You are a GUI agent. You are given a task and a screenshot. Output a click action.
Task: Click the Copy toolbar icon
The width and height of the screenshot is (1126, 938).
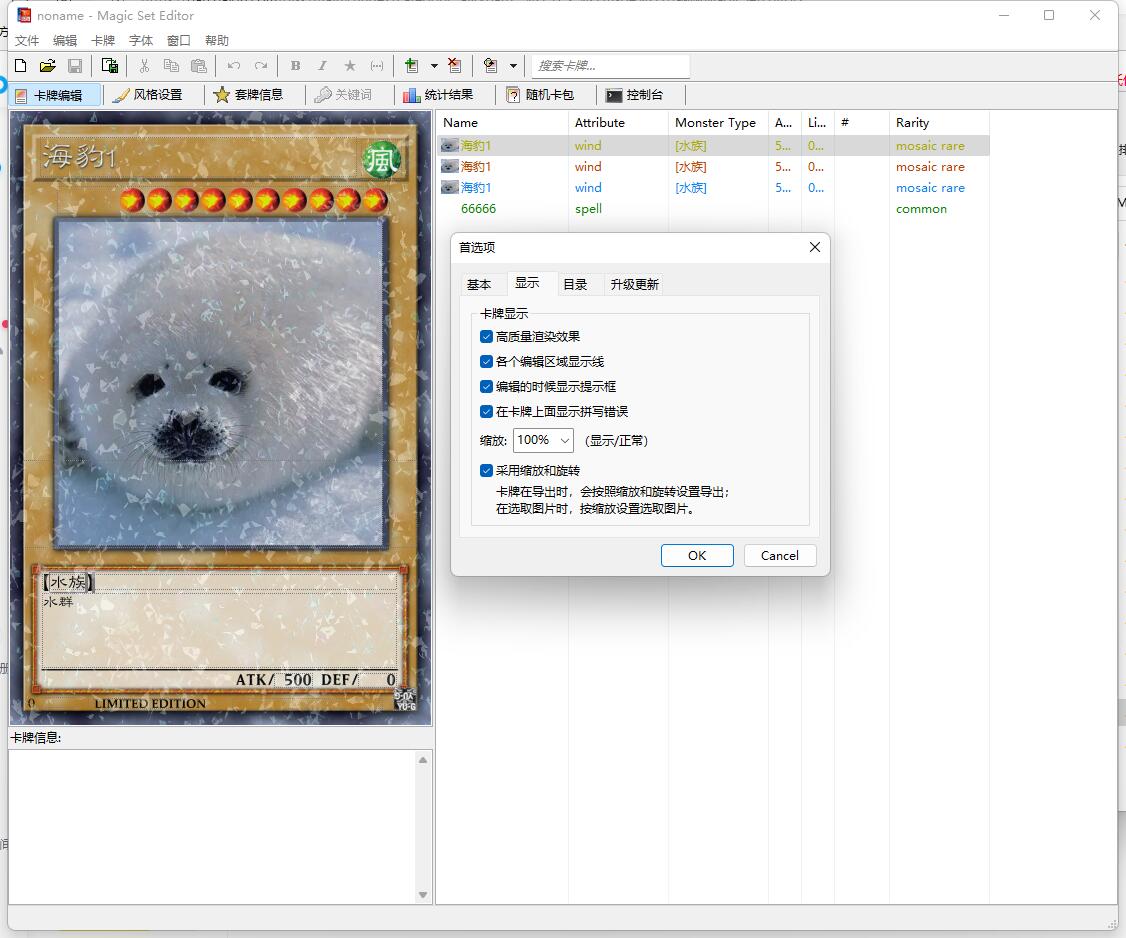[x=171, y=66]
